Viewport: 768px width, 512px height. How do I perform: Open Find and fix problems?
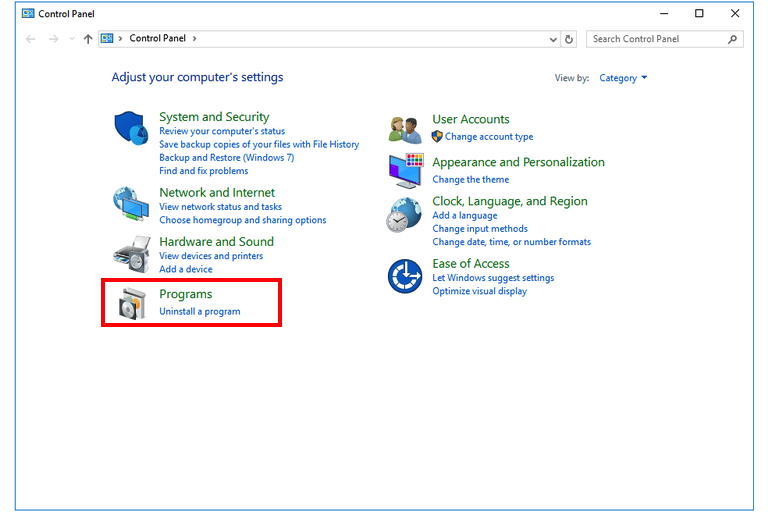[x=204, y=171]
